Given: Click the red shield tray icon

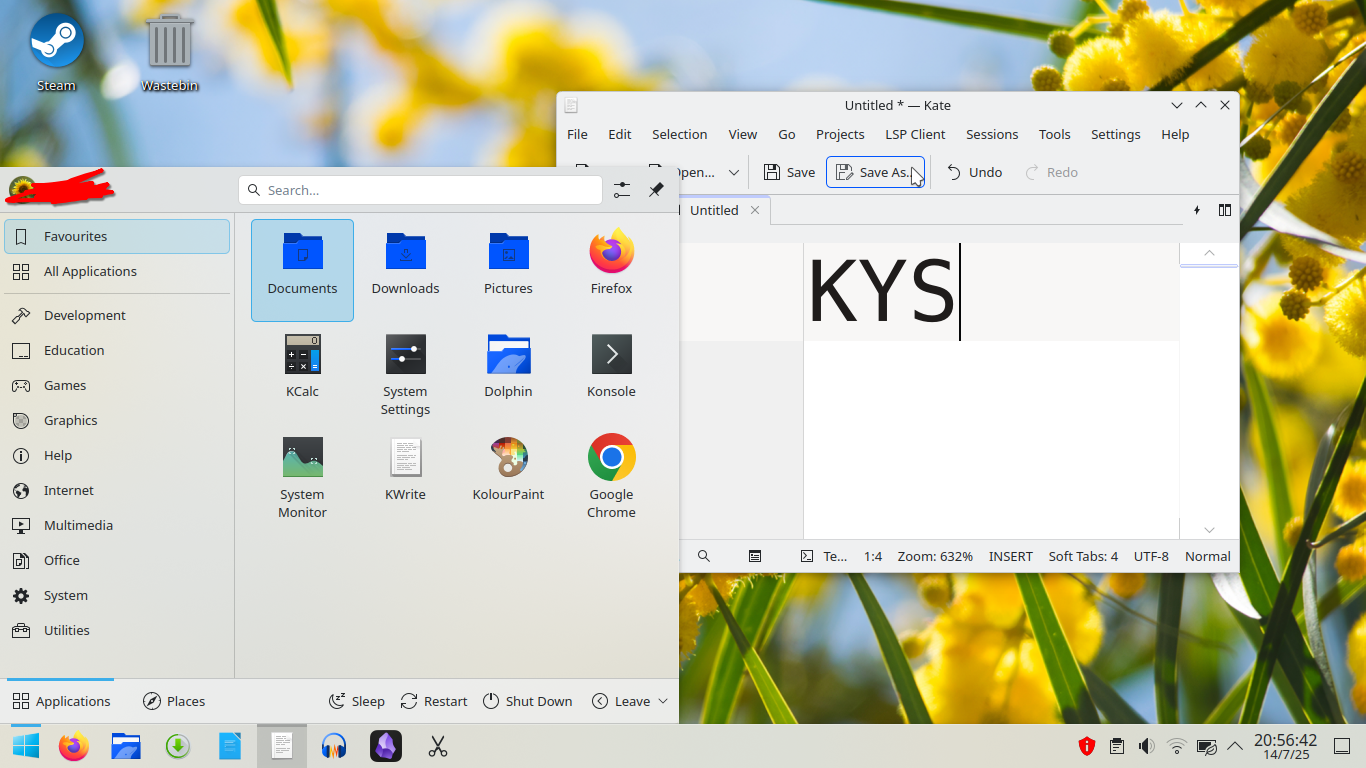Looking at the screenshot, I should point(1087,746).
